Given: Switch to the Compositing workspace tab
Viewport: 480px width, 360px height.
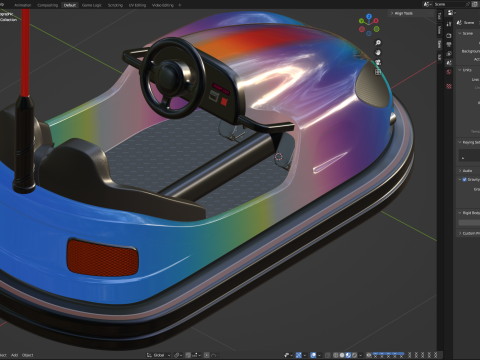Looking at the screenshot, I should (x=47, y=5).
